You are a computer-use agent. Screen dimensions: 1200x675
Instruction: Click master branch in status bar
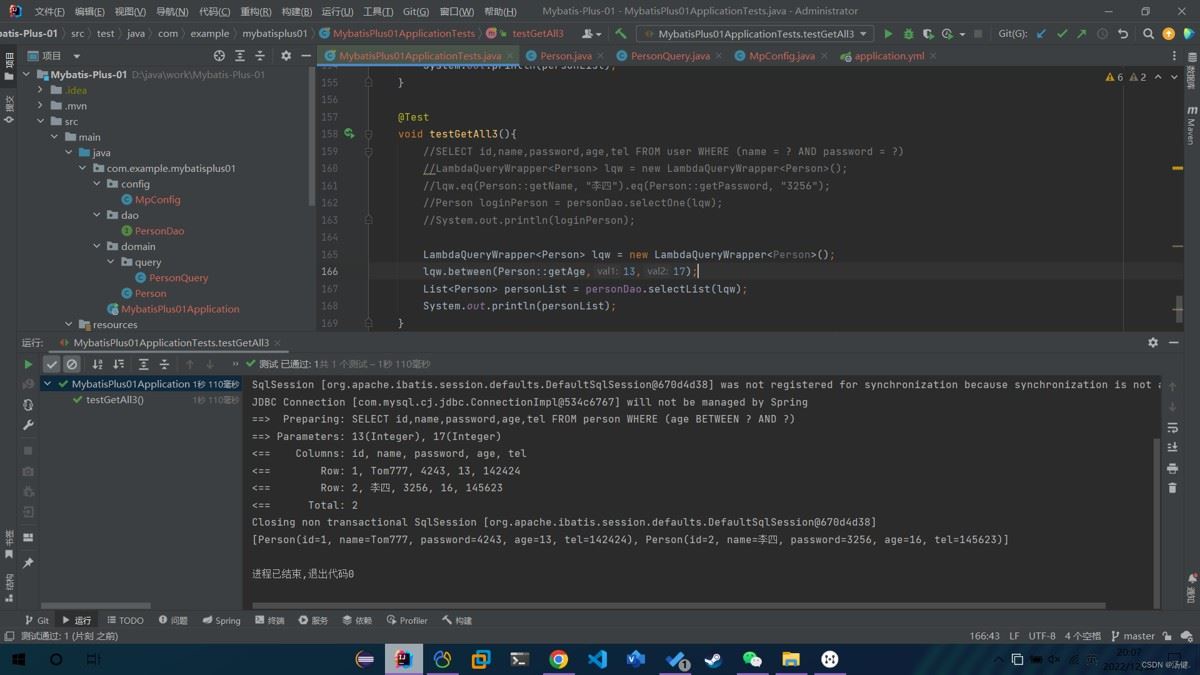[1132, 636]
